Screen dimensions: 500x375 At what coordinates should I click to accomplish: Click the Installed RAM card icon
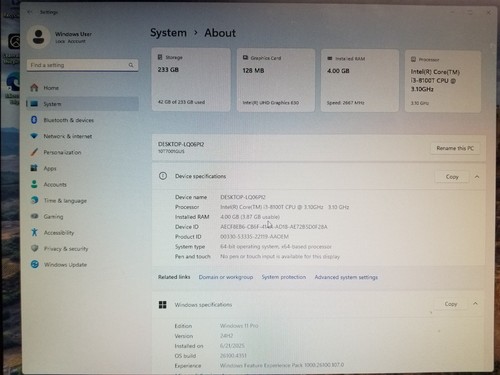pyautogui.click(x=330, y=58)
